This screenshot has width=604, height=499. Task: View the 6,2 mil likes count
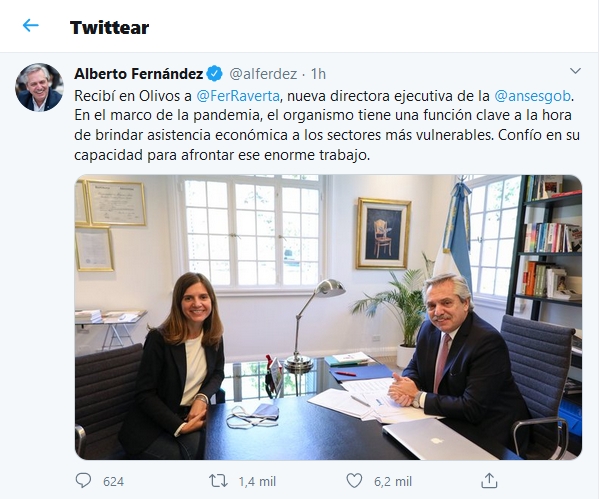(393, 481)
